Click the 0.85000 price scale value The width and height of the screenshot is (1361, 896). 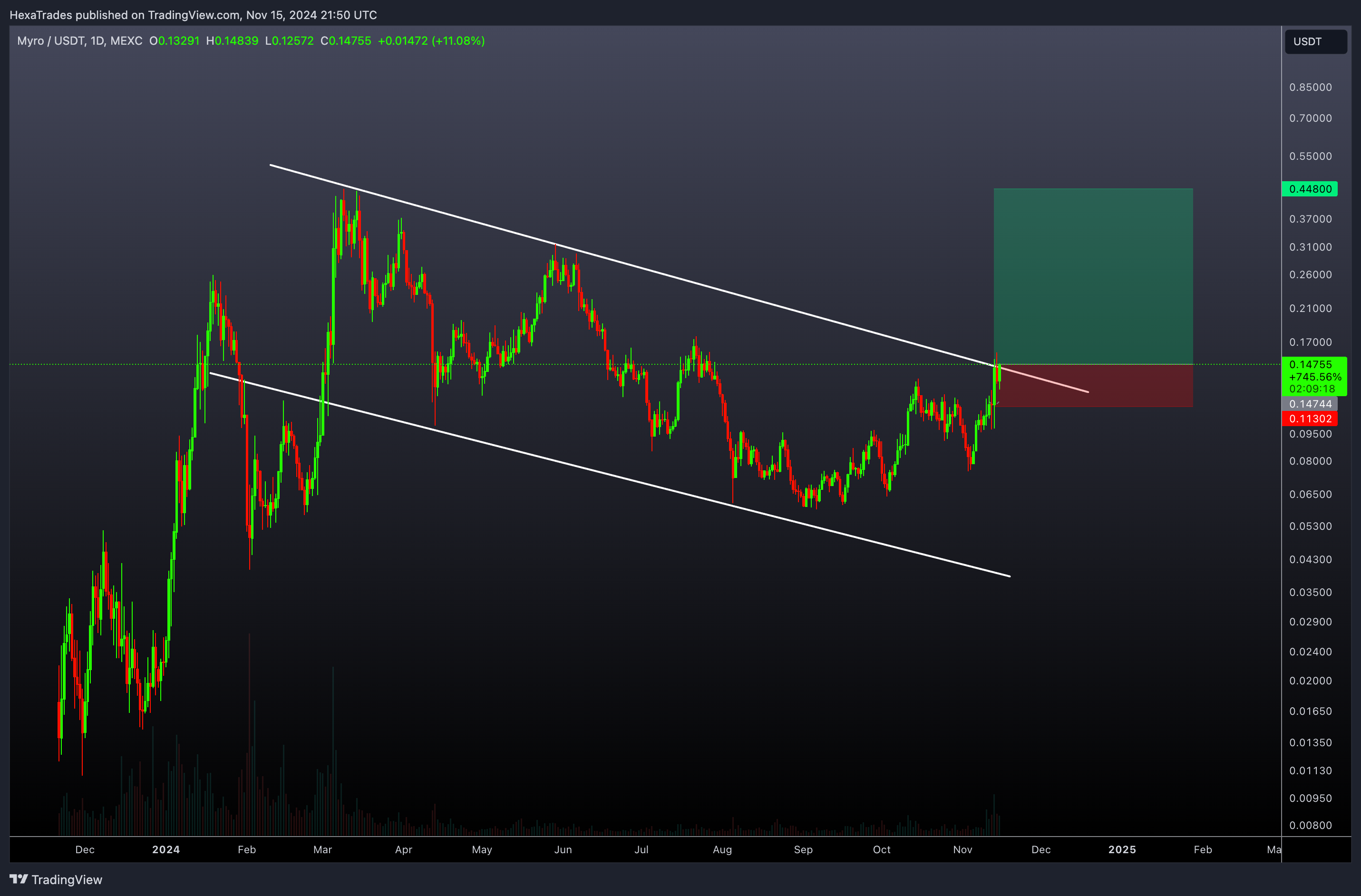[1310, 87]
